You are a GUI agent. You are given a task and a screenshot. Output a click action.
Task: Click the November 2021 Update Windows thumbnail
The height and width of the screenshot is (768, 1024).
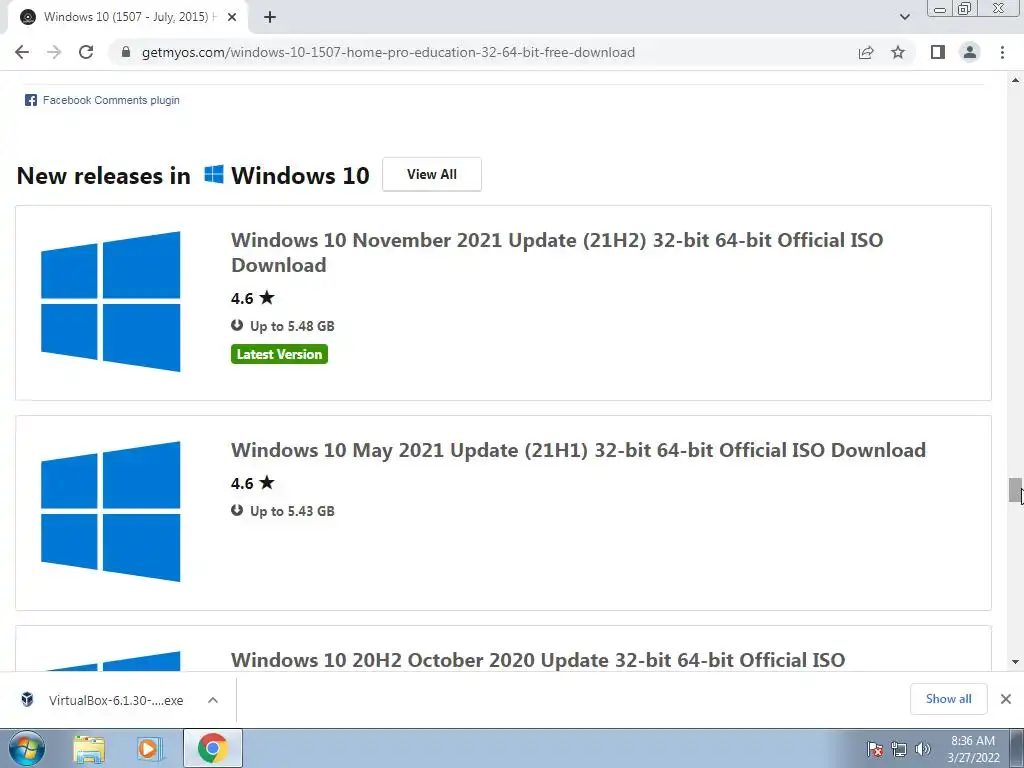click(110, 301)
